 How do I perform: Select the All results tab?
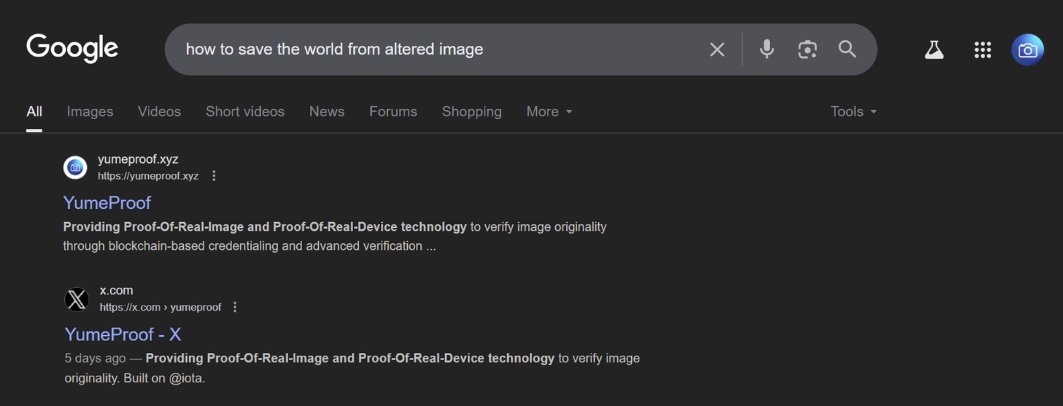34,112
